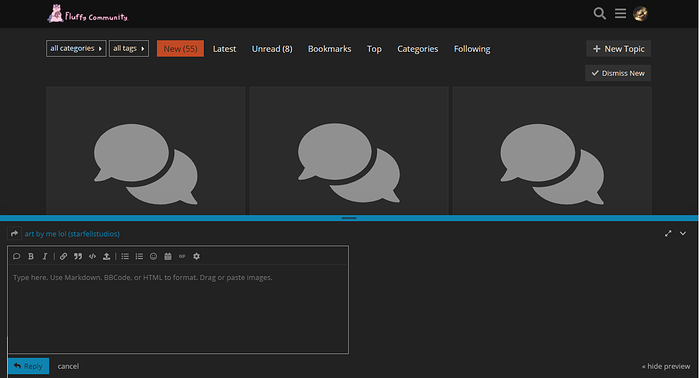Viewport: 699px width, 378px height.
Task: Click into the reply text area
Action: point(178,308)
